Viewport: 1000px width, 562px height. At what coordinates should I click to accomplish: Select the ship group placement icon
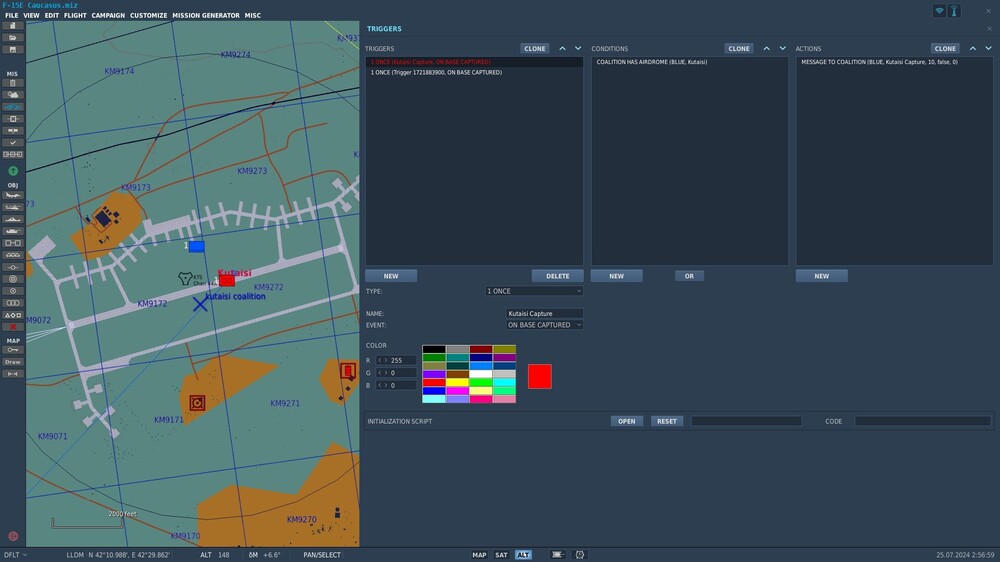[x=13, y=219]
